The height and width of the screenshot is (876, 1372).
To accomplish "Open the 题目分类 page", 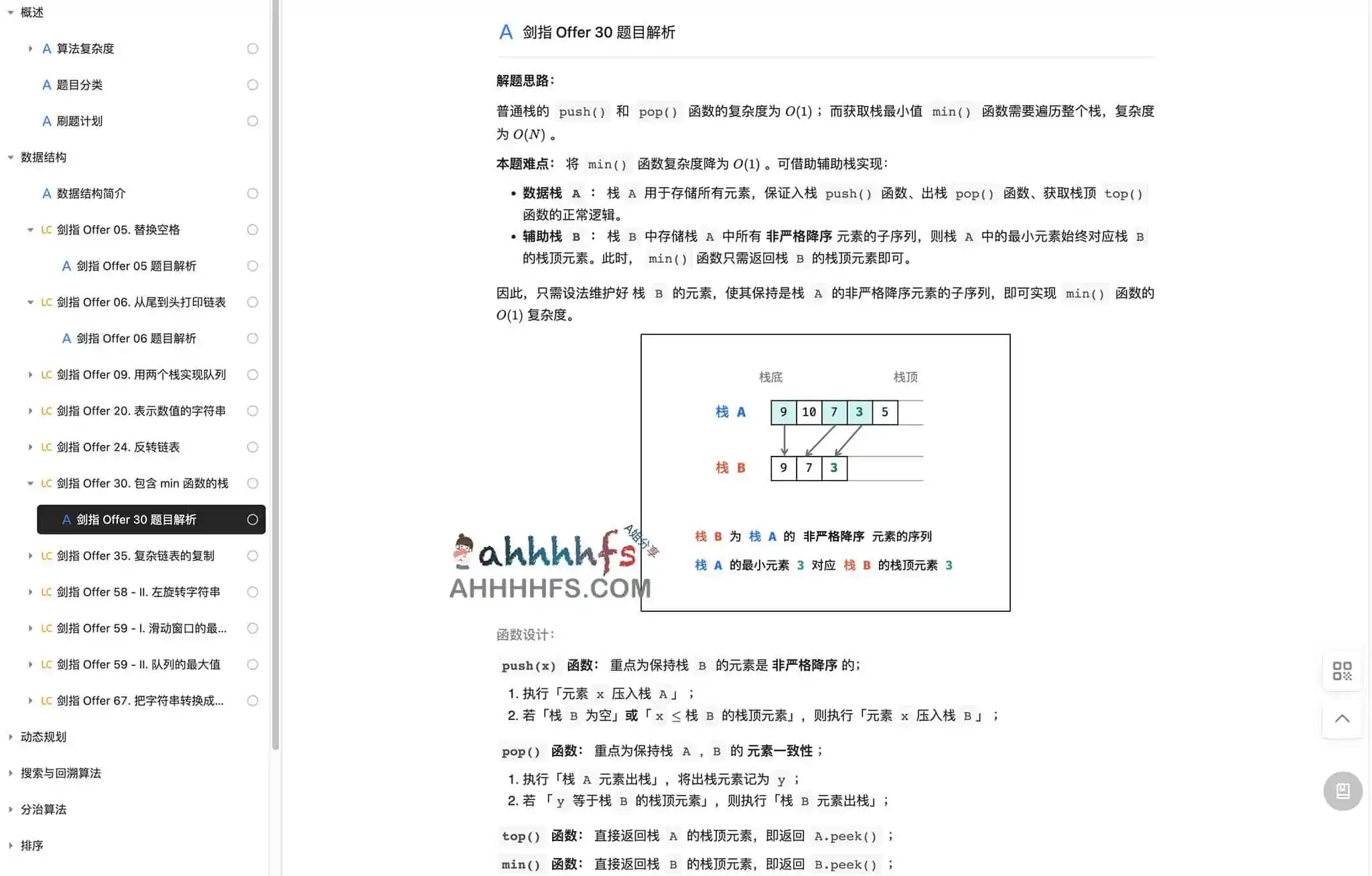I will tap(80, 84).
